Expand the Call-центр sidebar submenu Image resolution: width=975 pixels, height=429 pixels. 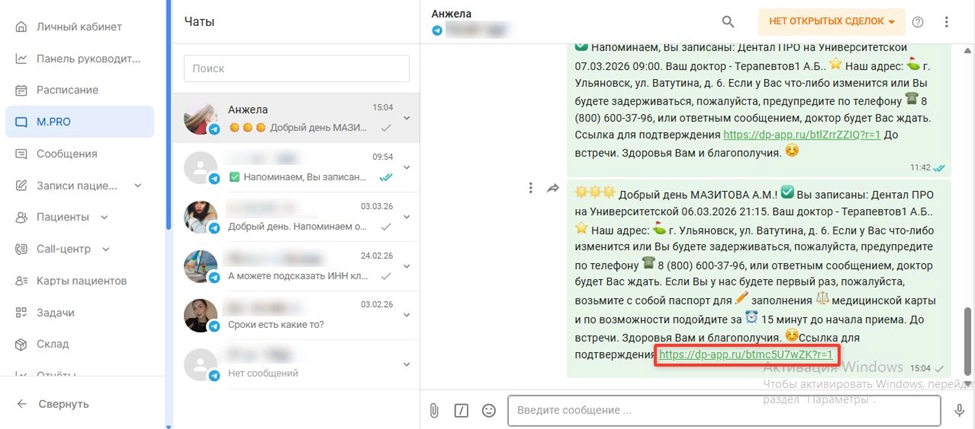pyautogui.click(x=106, y=249)
